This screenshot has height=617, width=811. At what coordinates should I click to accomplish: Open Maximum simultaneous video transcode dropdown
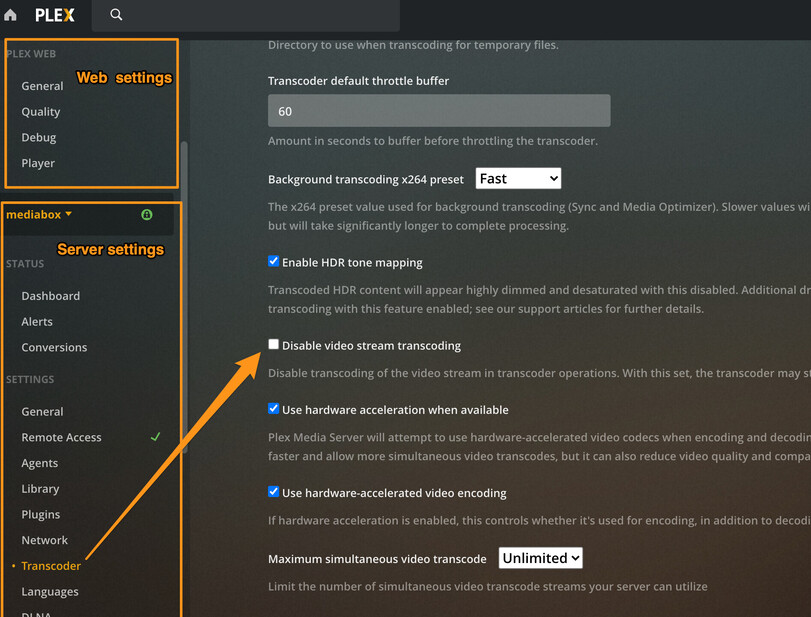coord(540,558)
